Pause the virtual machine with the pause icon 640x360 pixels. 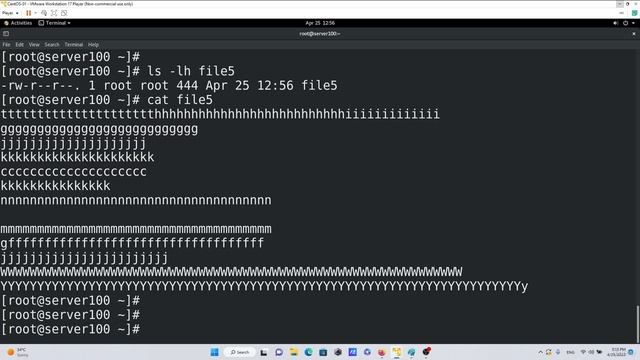29,13
